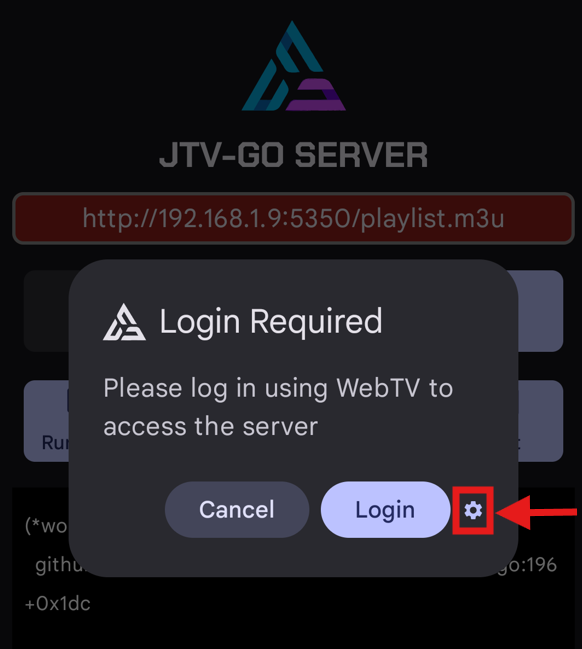Screen dimensions: 582x649
Task: Tap the lower-right card behind the dialog
Action: (x=540, y=421)
